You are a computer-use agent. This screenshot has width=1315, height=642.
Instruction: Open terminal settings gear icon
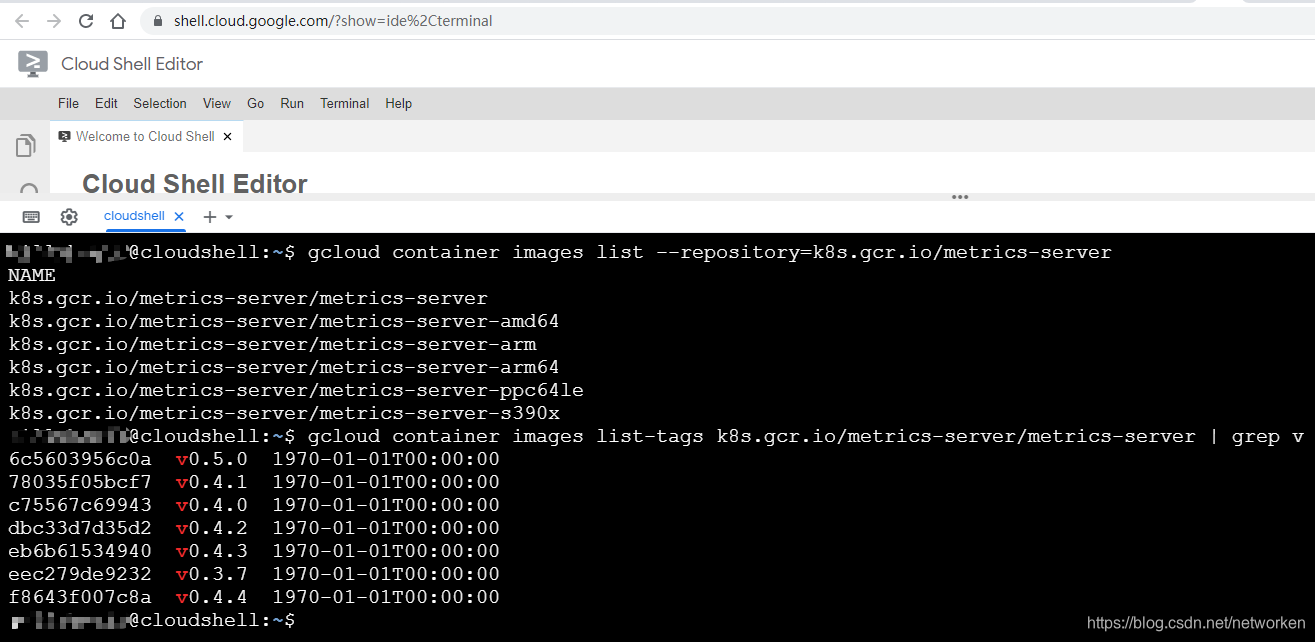pos(69,217)
